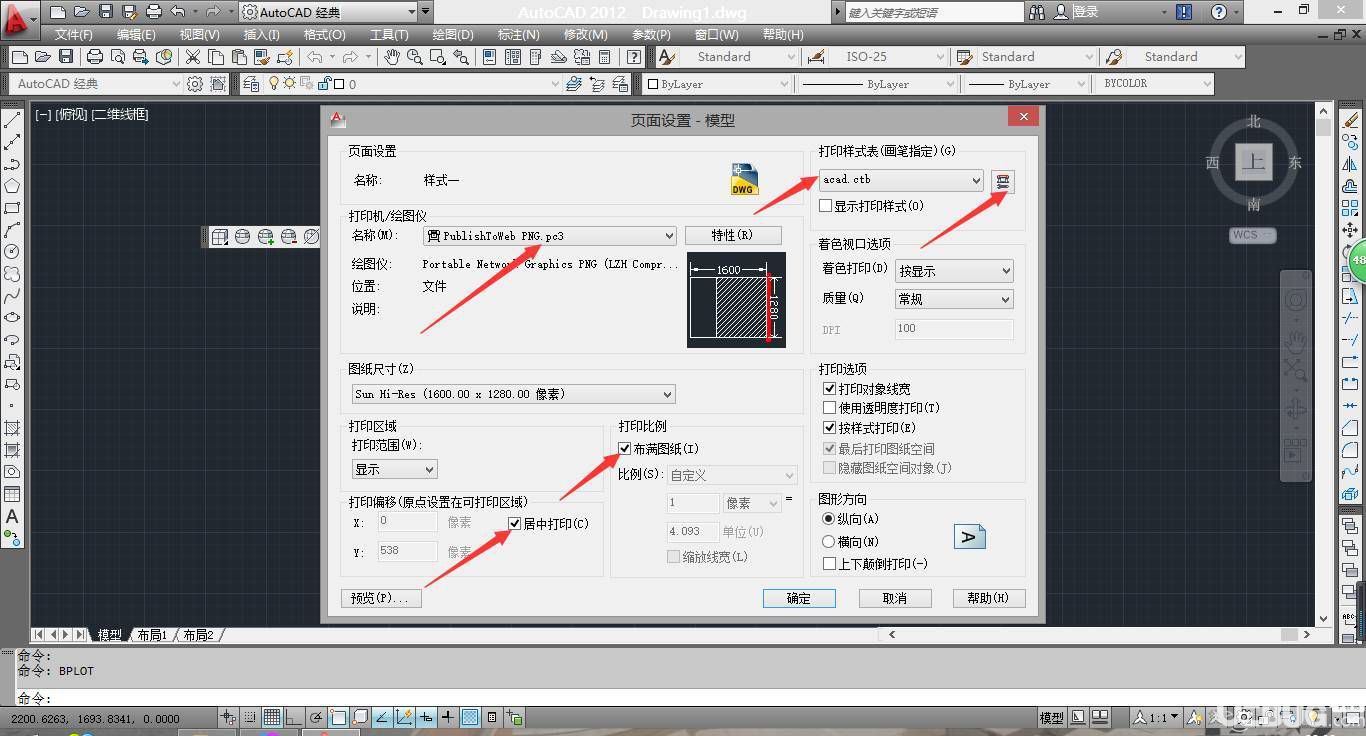Click the Erase tool in modify toolbar
Viewport: 1366px width, 736px height.
pos(1351,120)
